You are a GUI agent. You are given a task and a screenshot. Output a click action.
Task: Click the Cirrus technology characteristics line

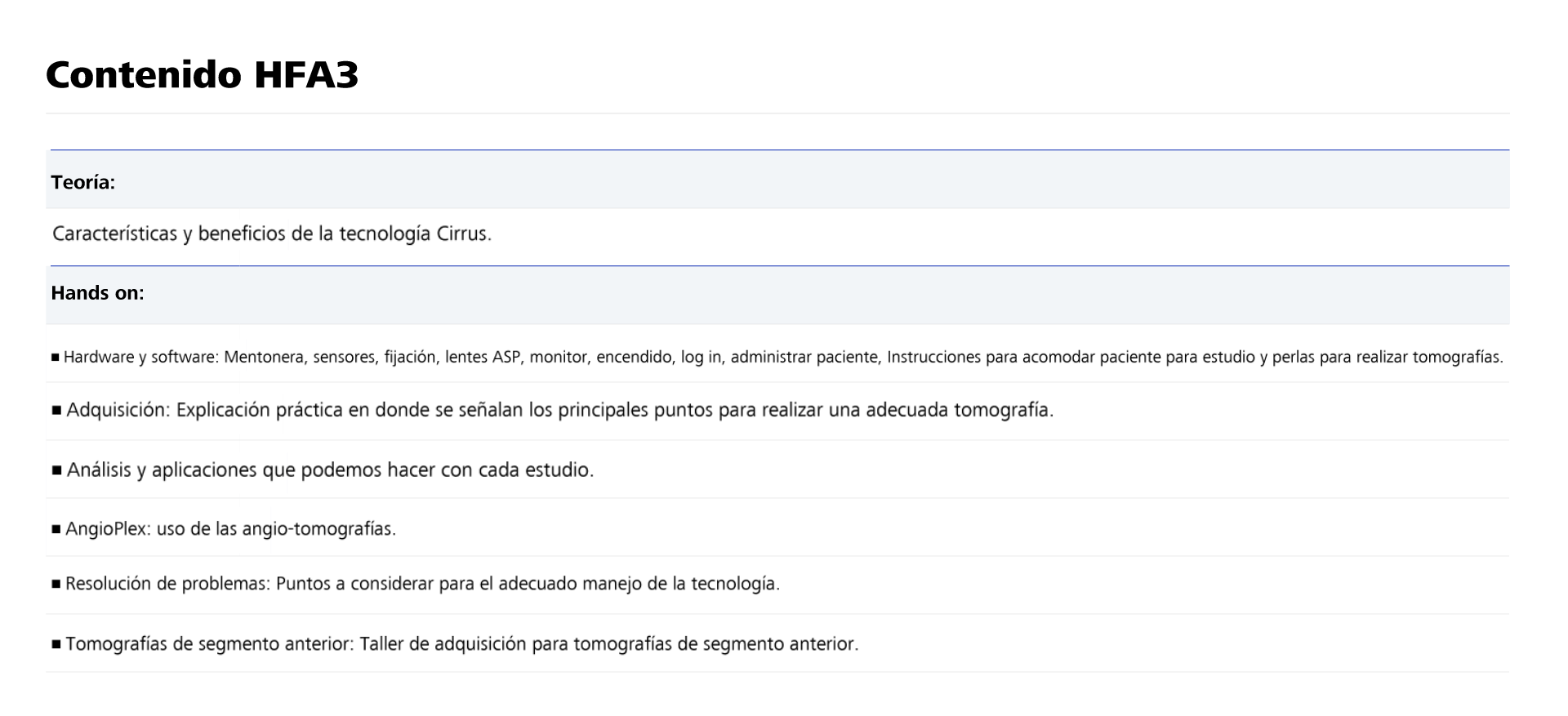(x=272, y=234)
